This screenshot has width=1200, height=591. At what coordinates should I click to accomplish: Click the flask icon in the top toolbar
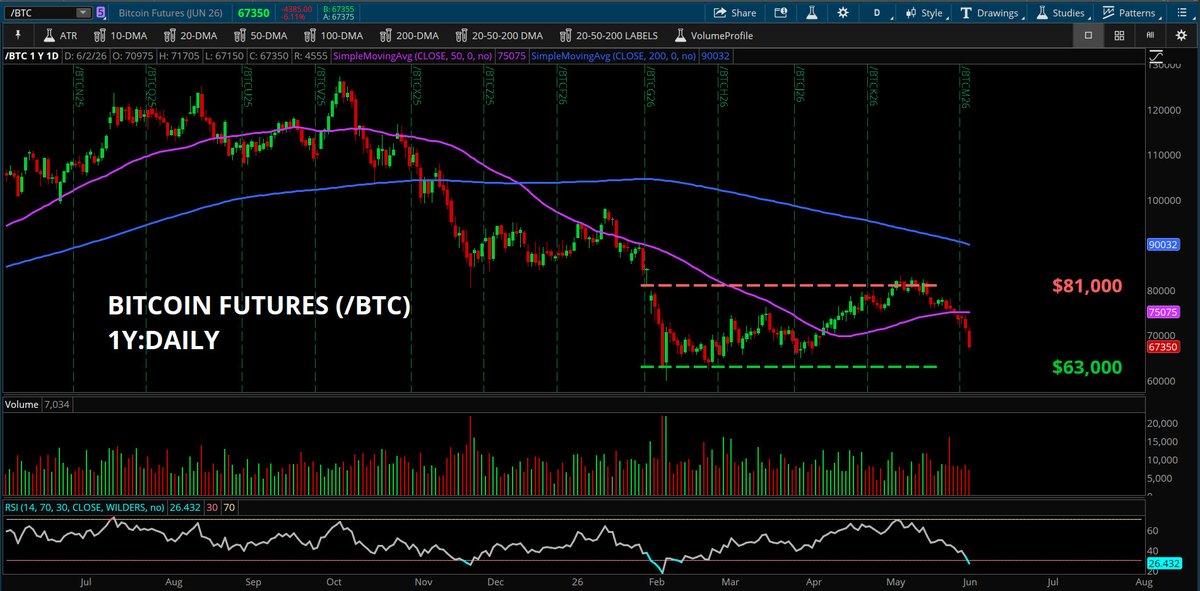point(811,13)
